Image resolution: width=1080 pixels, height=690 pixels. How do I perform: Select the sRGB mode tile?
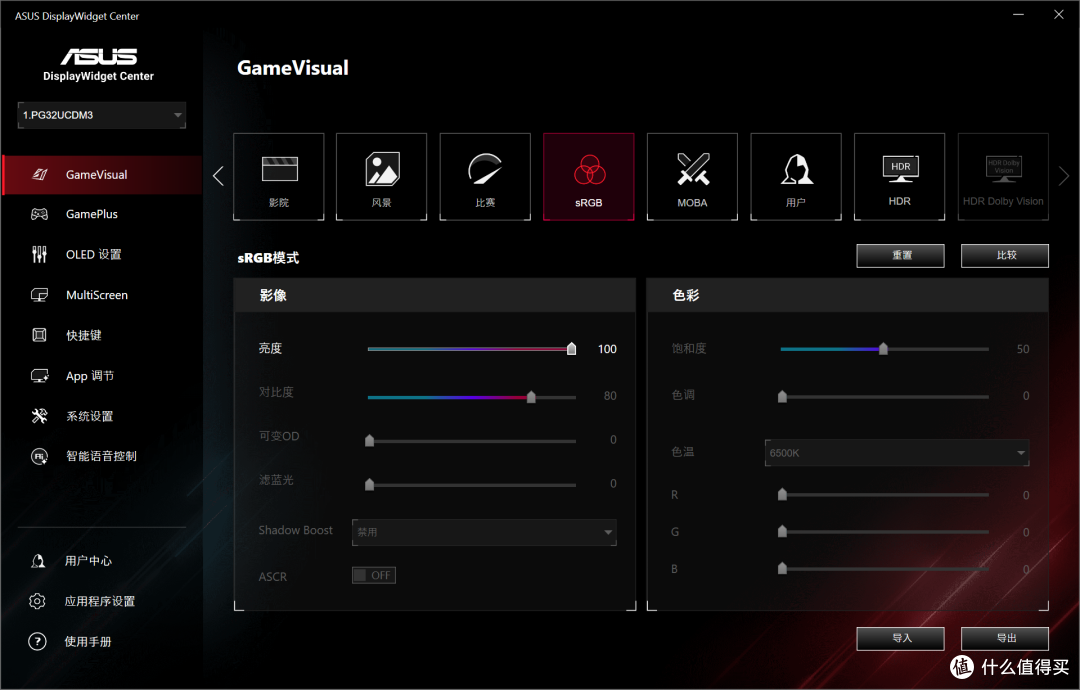[x=589, y=176]
